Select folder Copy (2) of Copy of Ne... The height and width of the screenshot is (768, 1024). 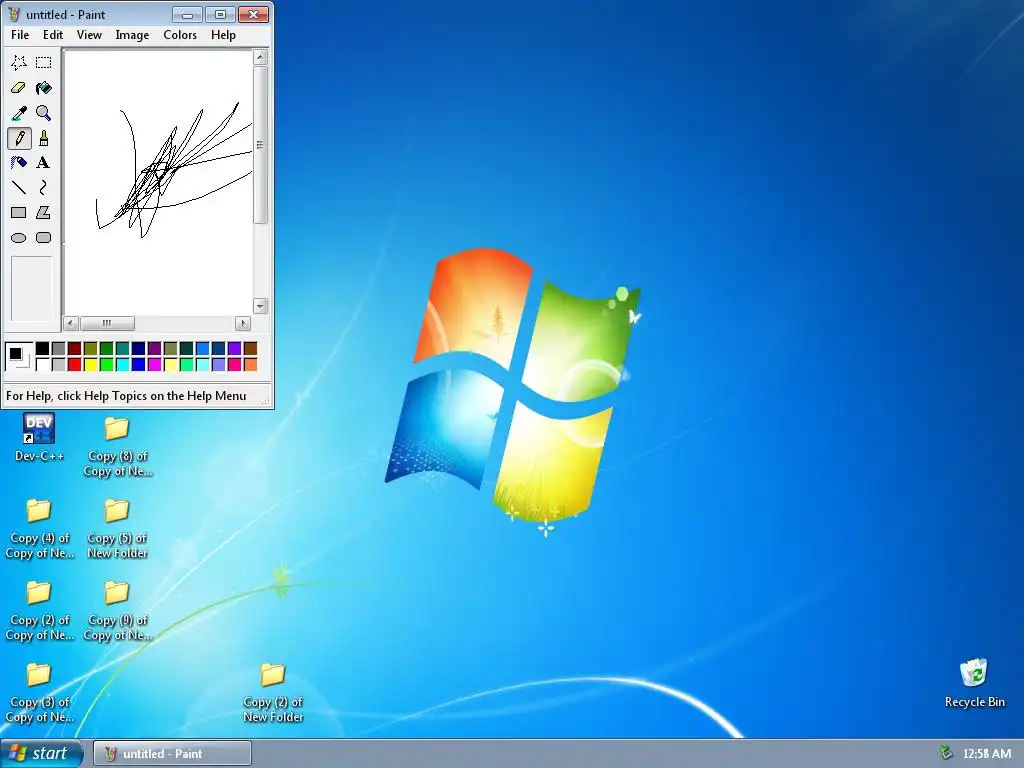(39, 611)
